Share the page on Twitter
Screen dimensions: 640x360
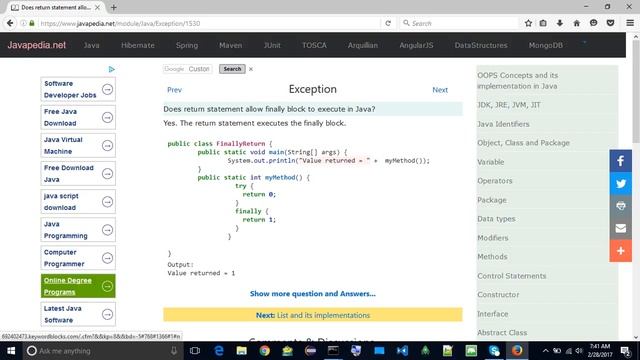coord(620,183)
